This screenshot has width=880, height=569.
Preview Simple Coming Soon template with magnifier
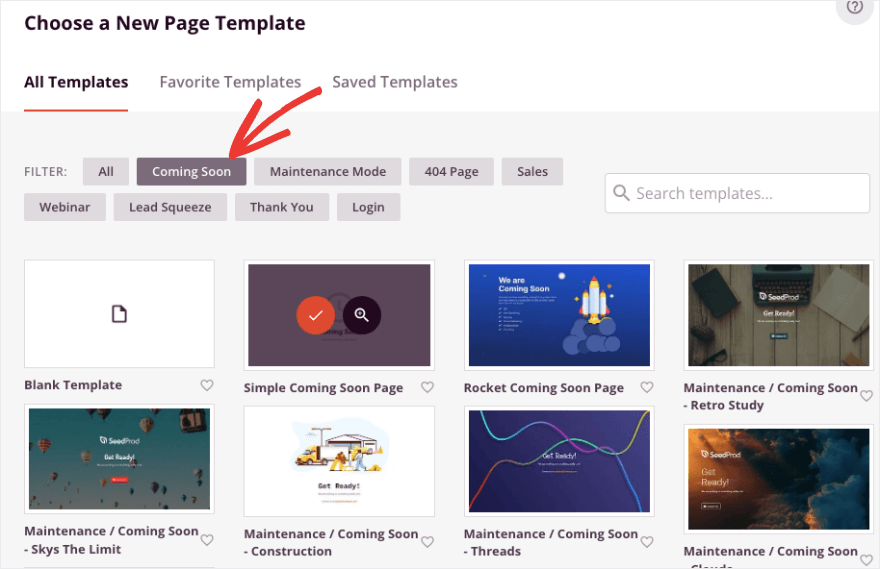tap(362, 315)
